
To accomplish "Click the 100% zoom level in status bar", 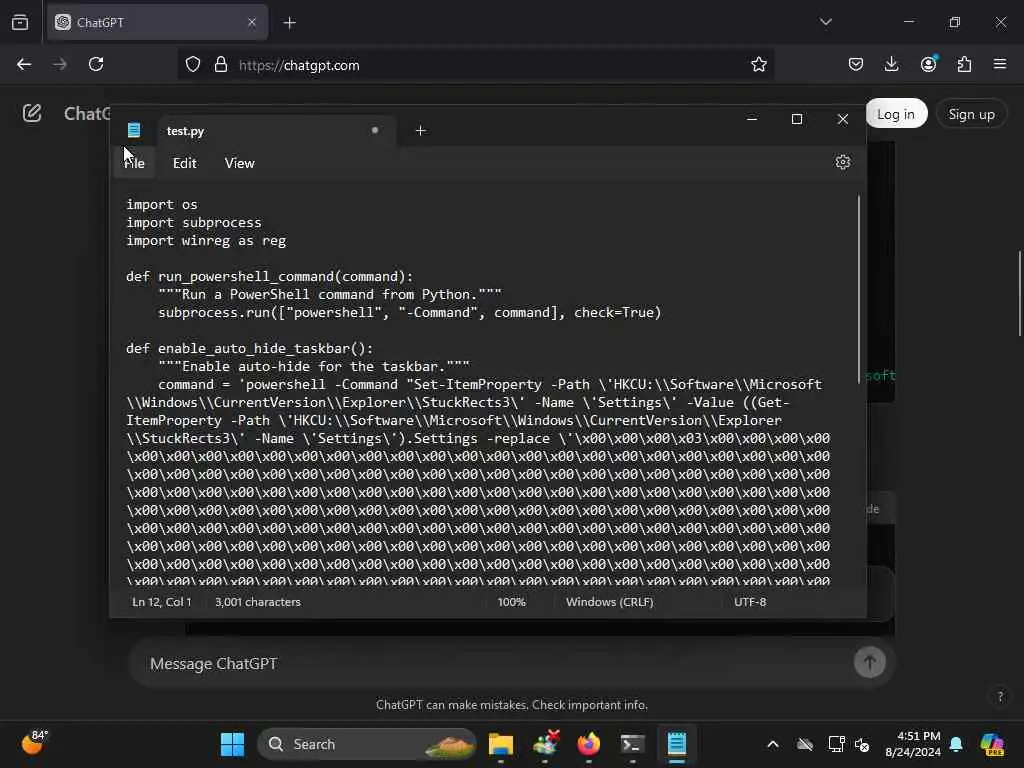I will (x=511, y=602).
